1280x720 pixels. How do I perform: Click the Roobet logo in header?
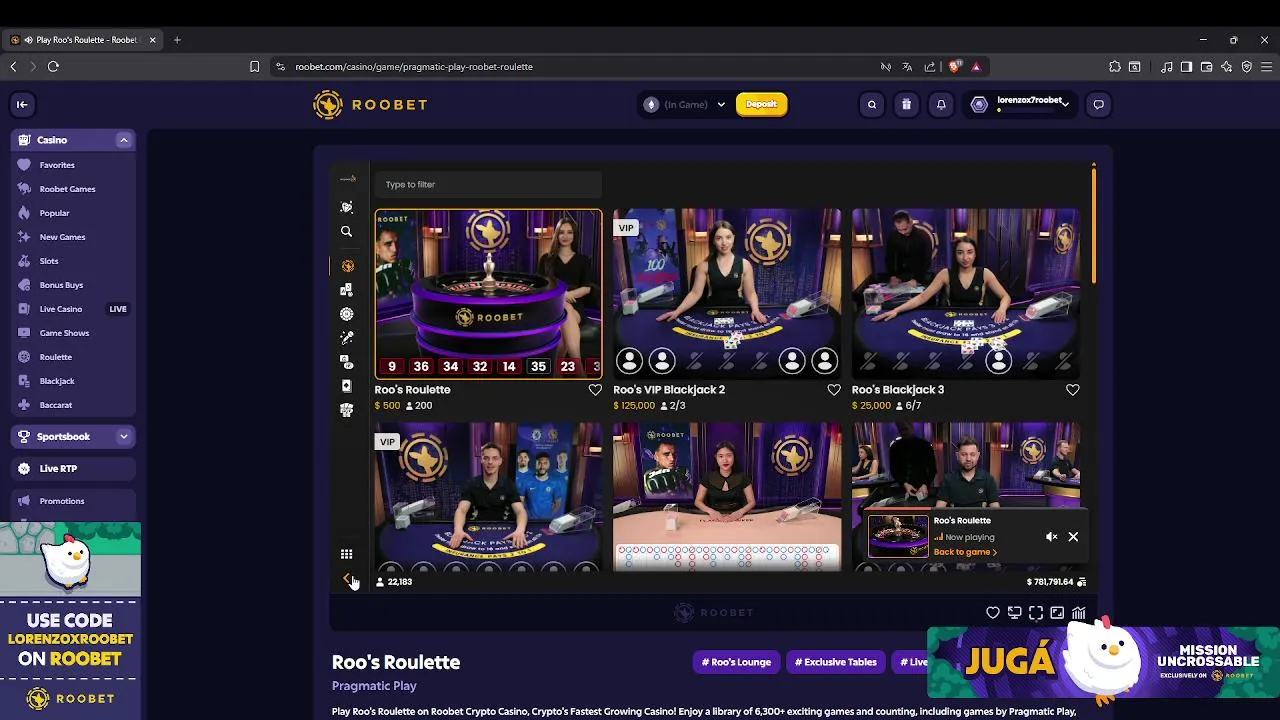[370, 104]
